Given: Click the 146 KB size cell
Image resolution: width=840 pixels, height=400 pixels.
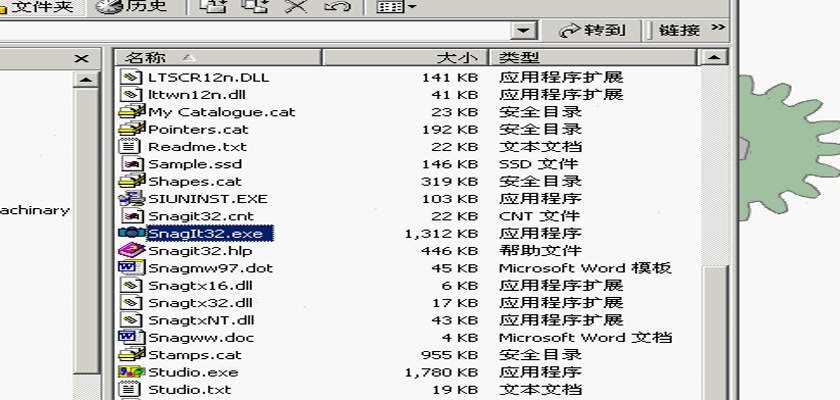Looking at the screenshot, I should coord(449,164).
